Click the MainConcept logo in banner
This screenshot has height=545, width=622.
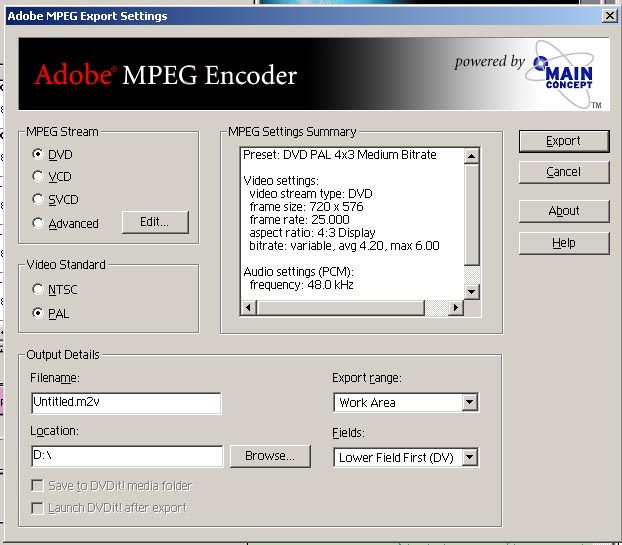tap(563, 75)
